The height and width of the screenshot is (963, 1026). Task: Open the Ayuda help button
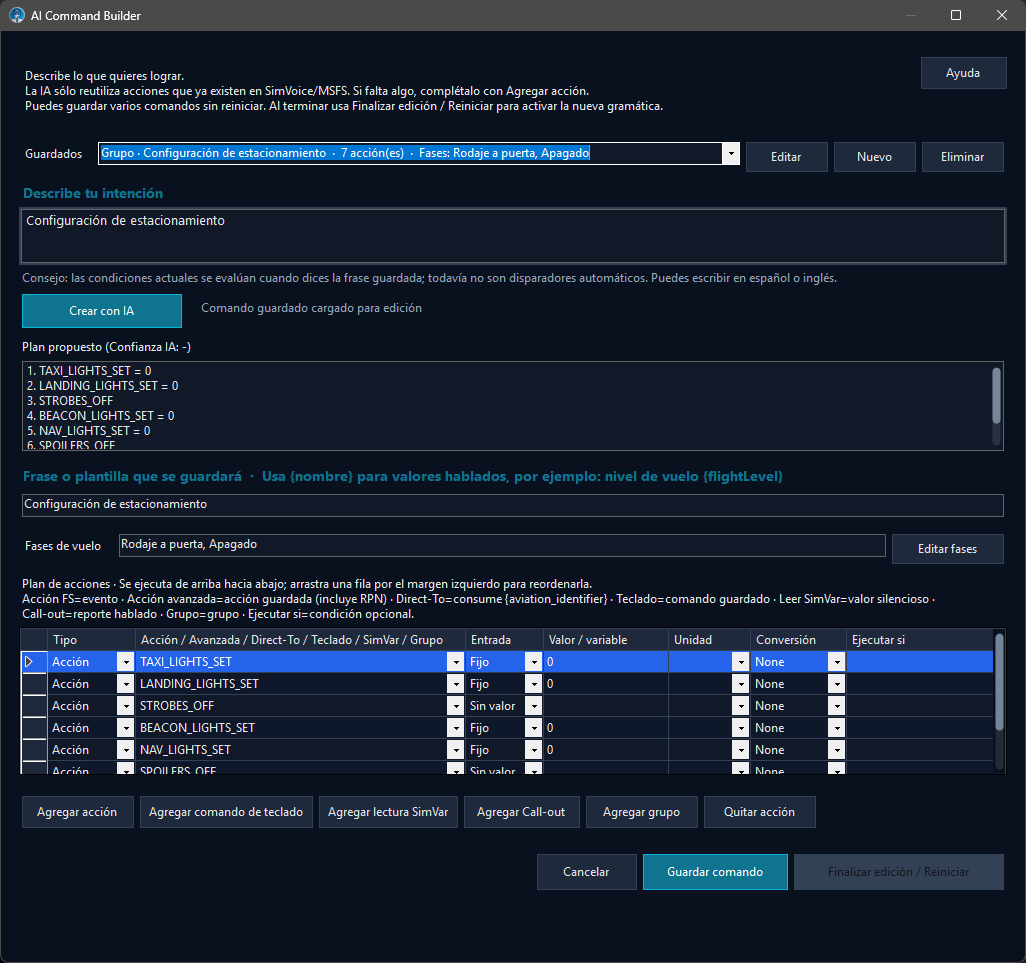point(963,73)
